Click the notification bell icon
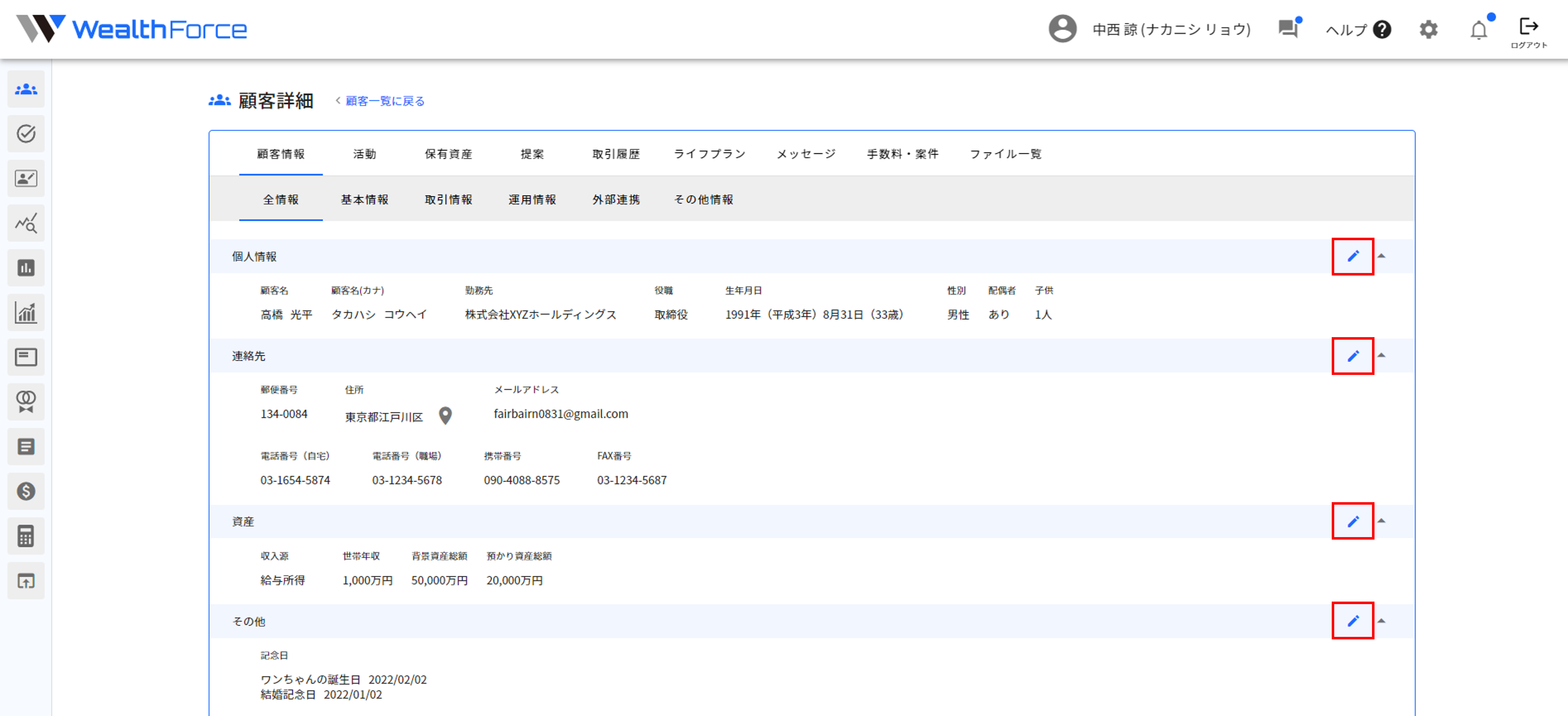 point(1479,30)
